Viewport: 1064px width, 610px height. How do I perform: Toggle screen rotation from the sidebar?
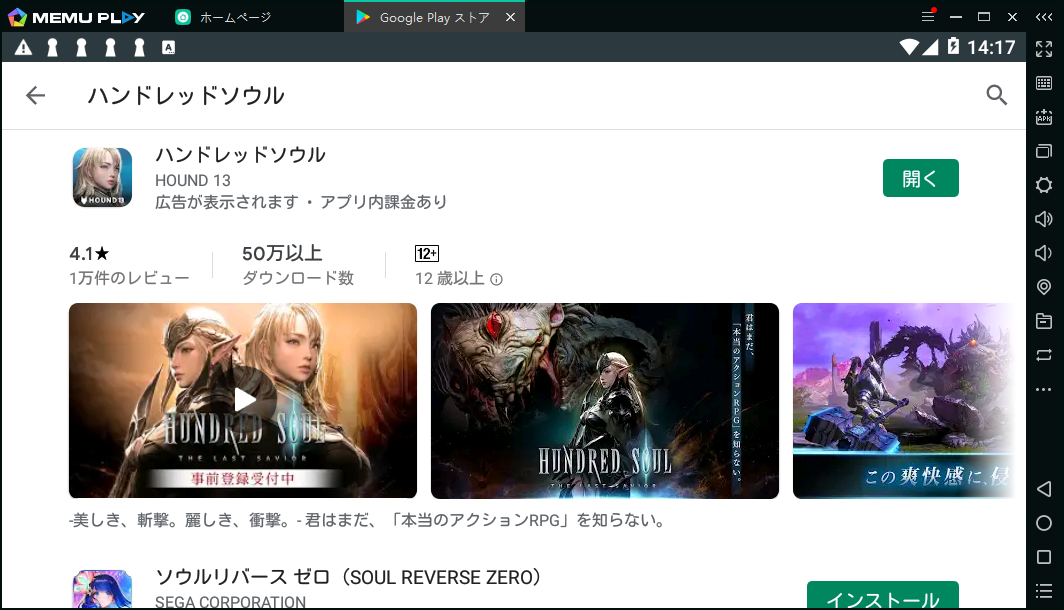[x=1044, y=355]
